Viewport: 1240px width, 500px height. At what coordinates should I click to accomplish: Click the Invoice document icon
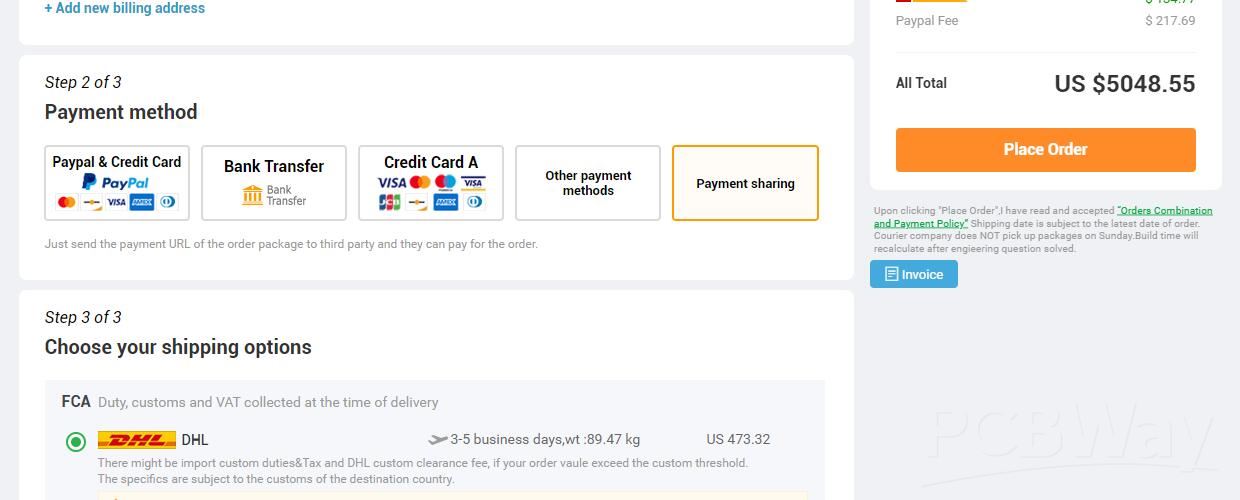pos(891,274)
